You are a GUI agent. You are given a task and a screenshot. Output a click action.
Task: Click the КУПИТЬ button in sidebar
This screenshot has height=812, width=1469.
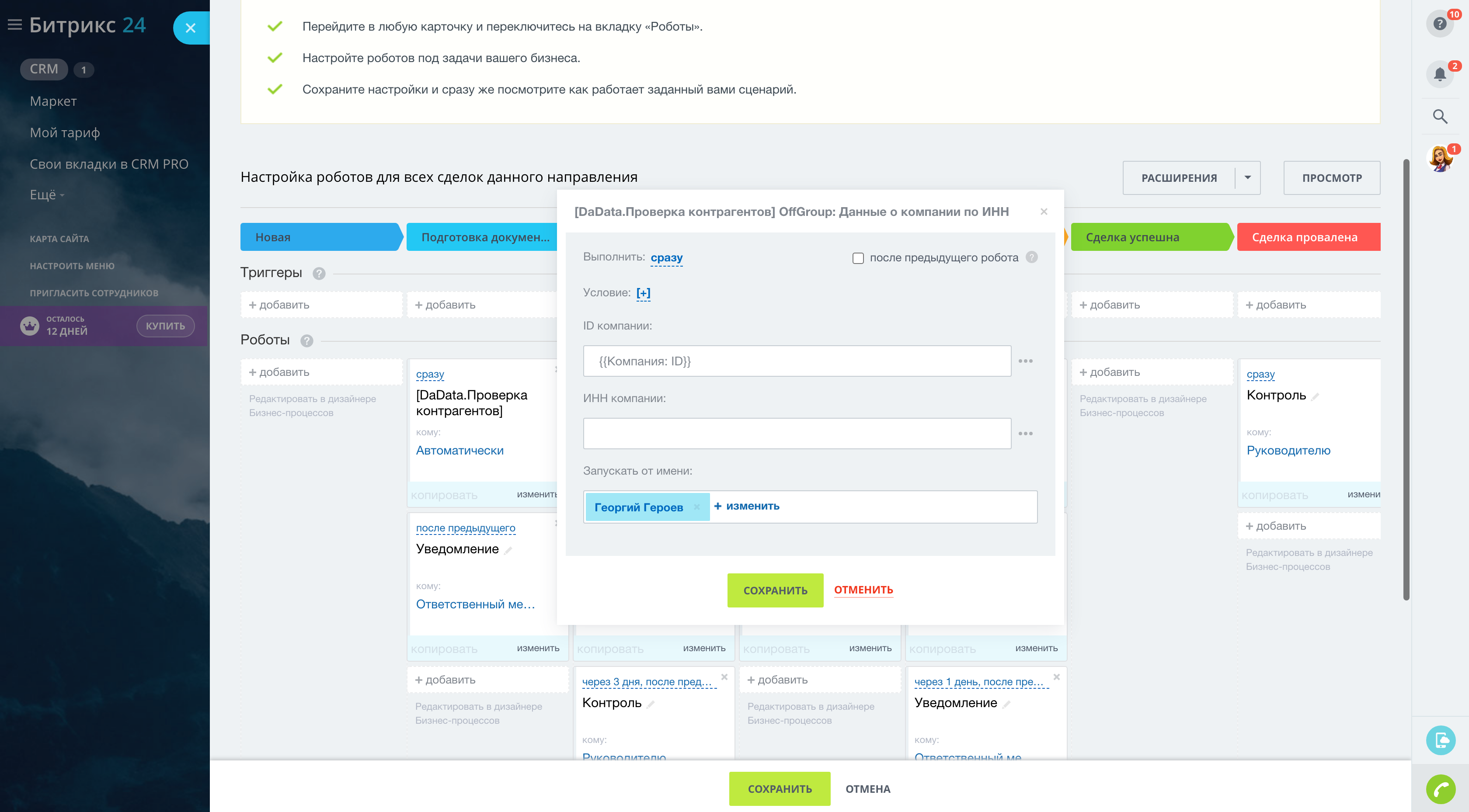pyautogui.click(x=165, y=326)
